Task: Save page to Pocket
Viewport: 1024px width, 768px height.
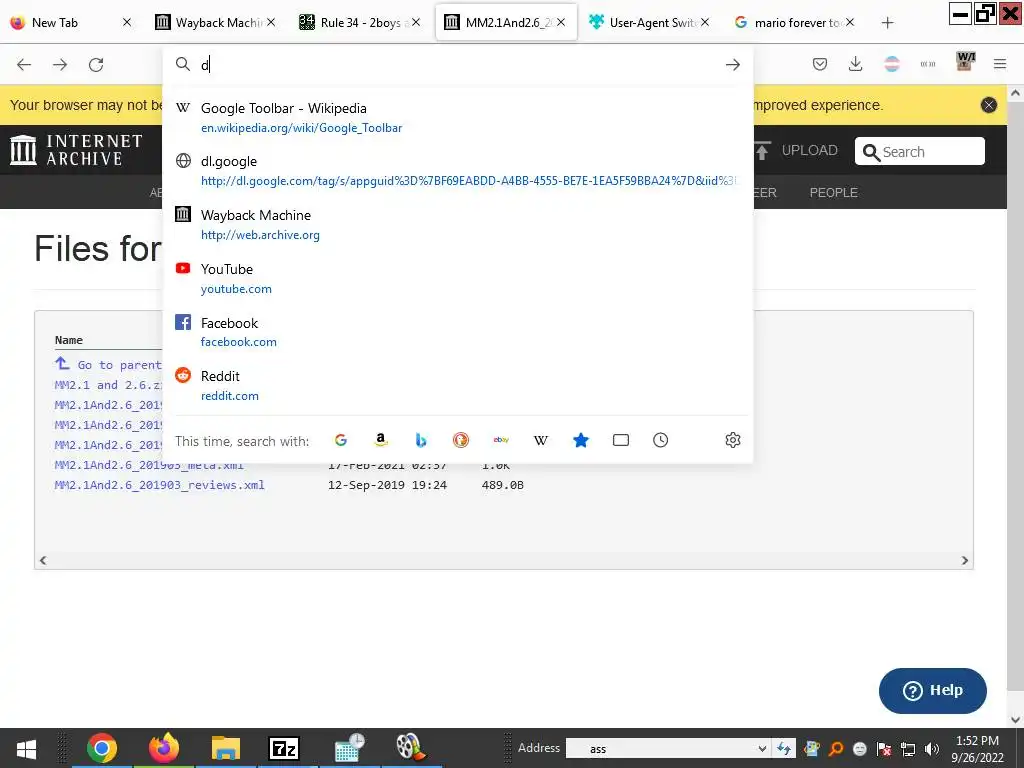Action: (820, 64)
